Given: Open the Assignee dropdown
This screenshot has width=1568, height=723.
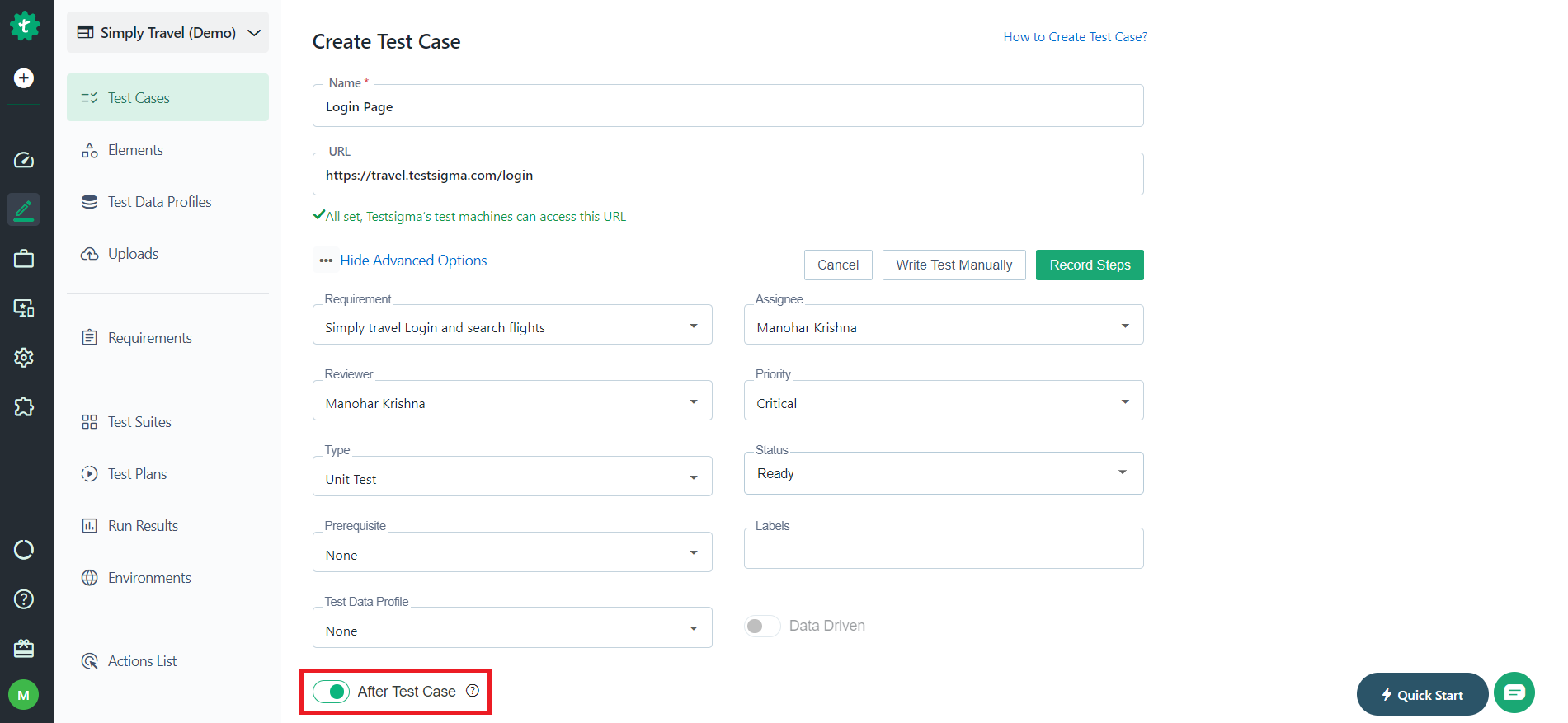Looking at the screenshot, I should (944, 325).
